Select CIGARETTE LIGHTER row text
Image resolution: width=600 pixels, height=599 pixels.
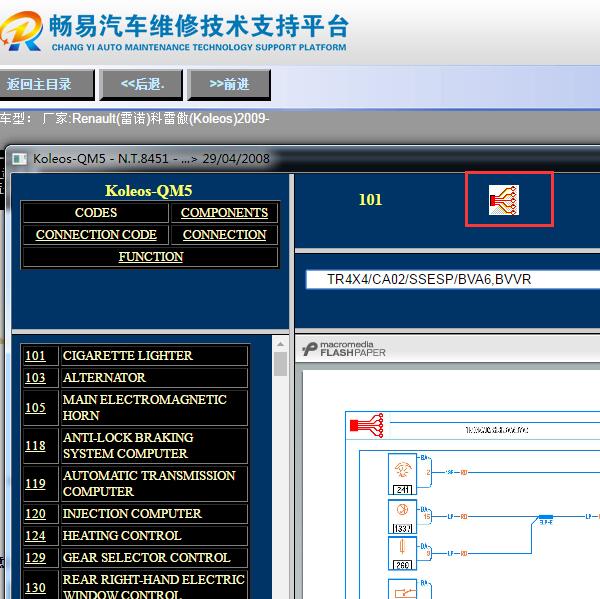click(x=127, y=356)
